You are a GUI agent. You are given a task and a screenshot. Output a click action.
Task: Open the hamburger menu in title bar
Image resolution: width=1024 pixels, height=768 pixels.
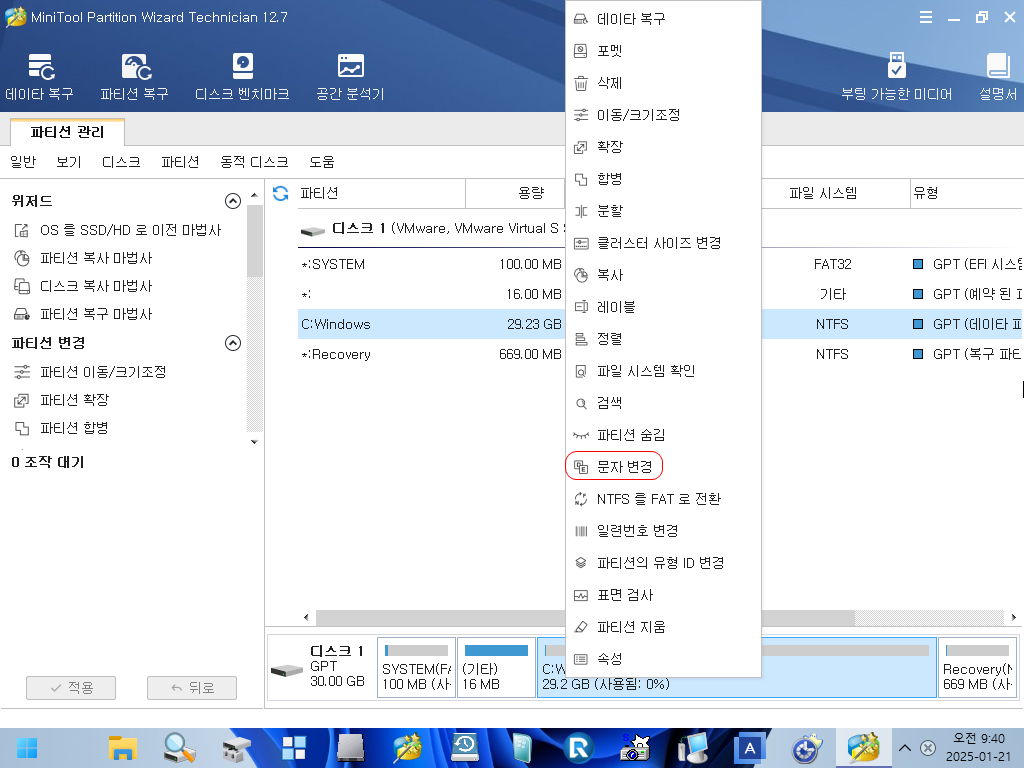925,18
